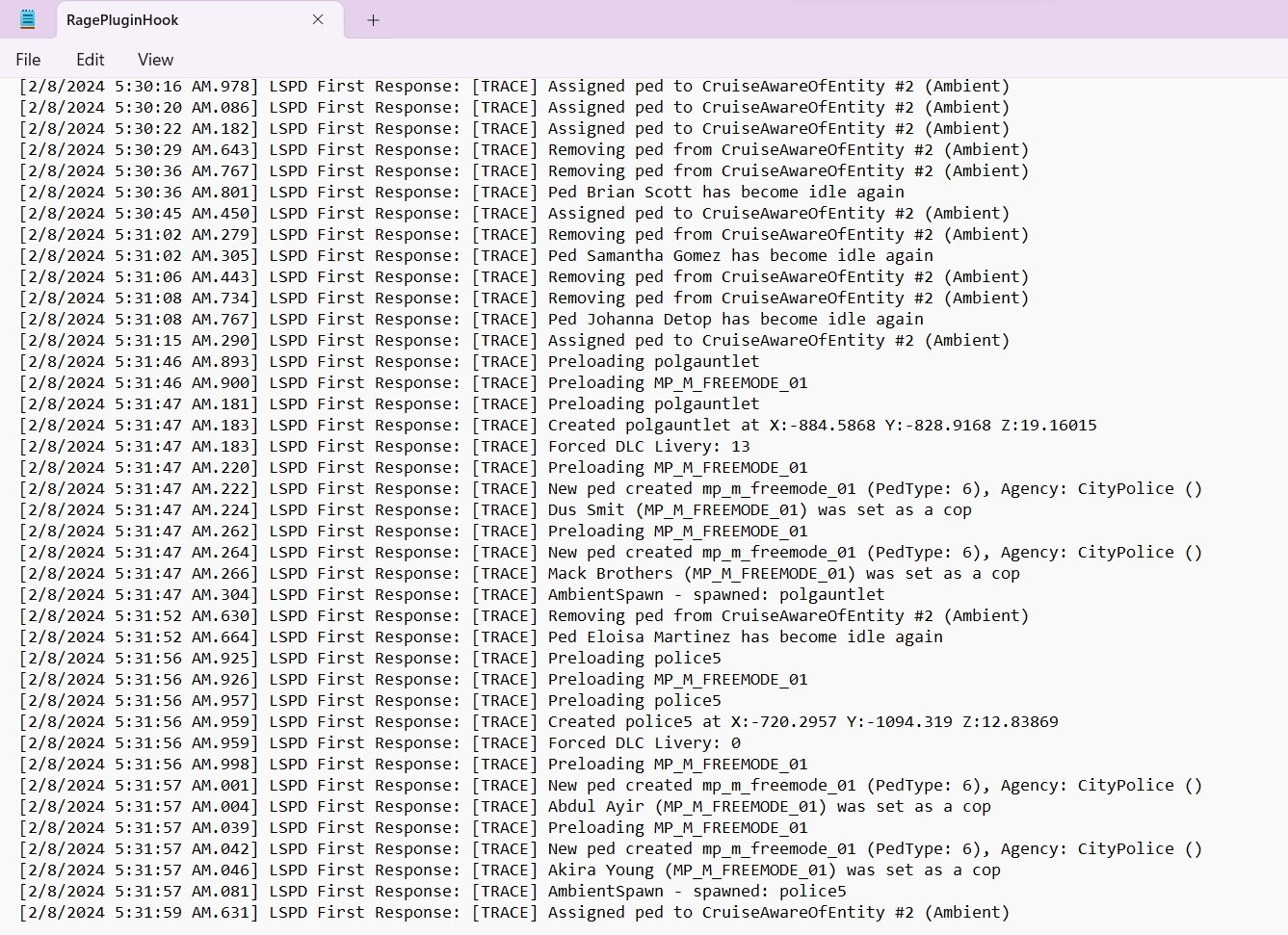Viewport: 1288px width, 935px height.
Task: Click 'AmbientSpawn - spawned: polgauntlet'
Action: coord(717,594)
